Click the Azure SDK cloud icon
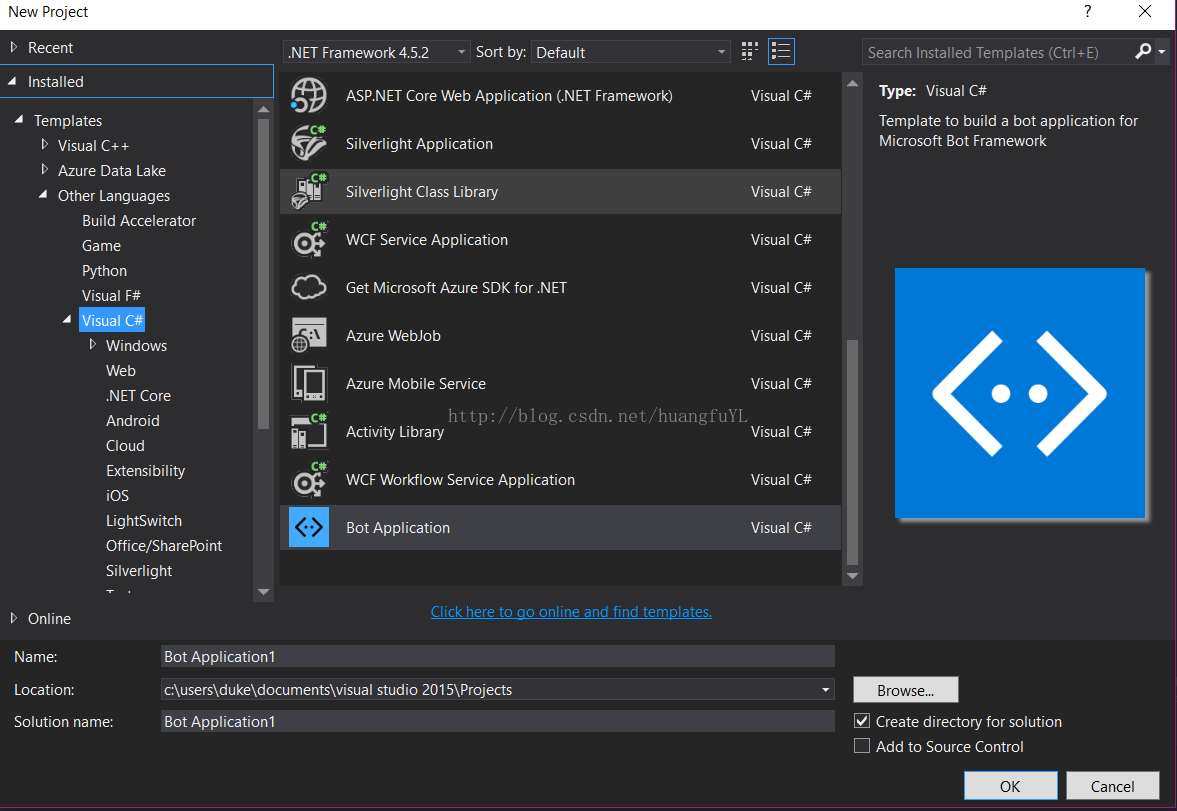The height and width of the screenshot is (811, 1177). click(x=309, y=288)
